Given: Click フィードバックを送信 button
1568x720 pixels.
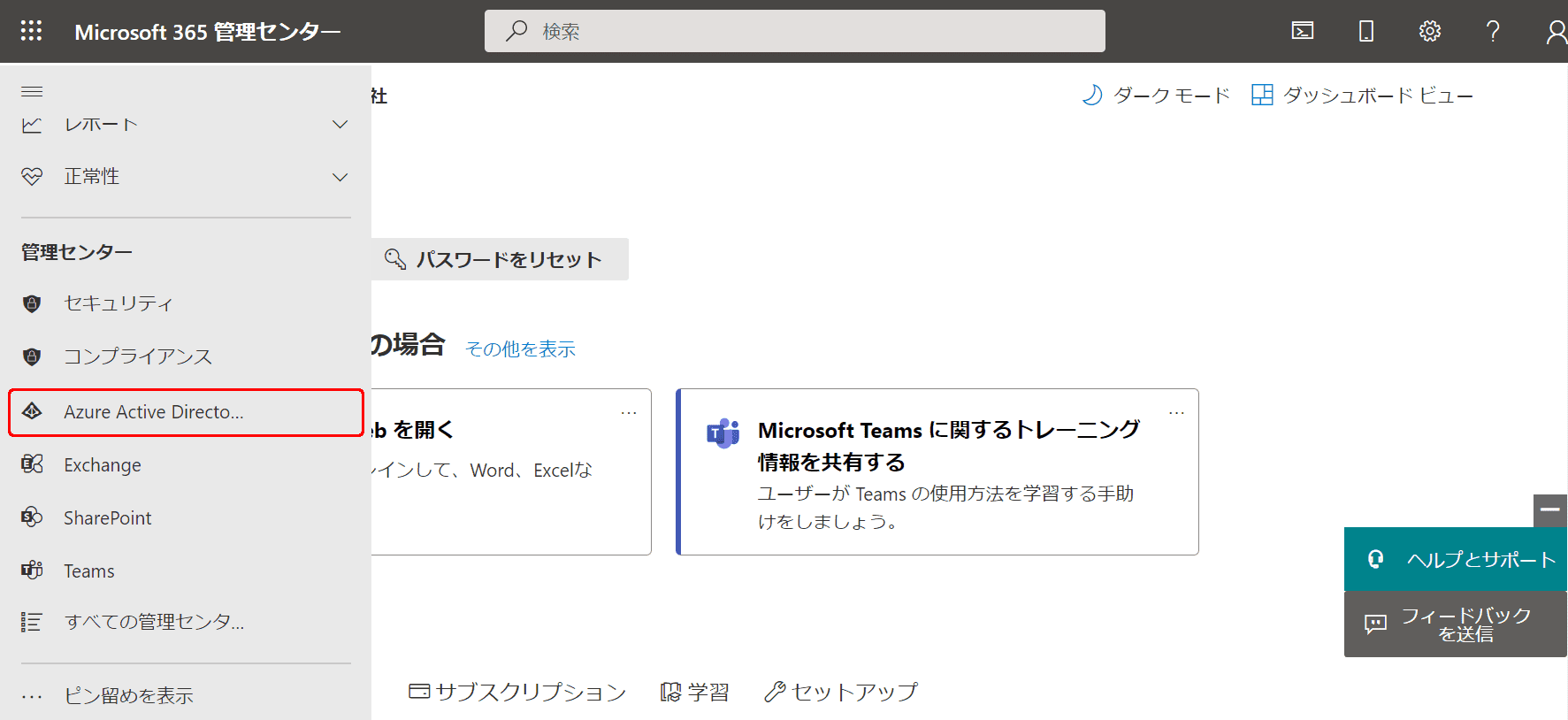Looking at the screenshot, I should click(1455, 624).
